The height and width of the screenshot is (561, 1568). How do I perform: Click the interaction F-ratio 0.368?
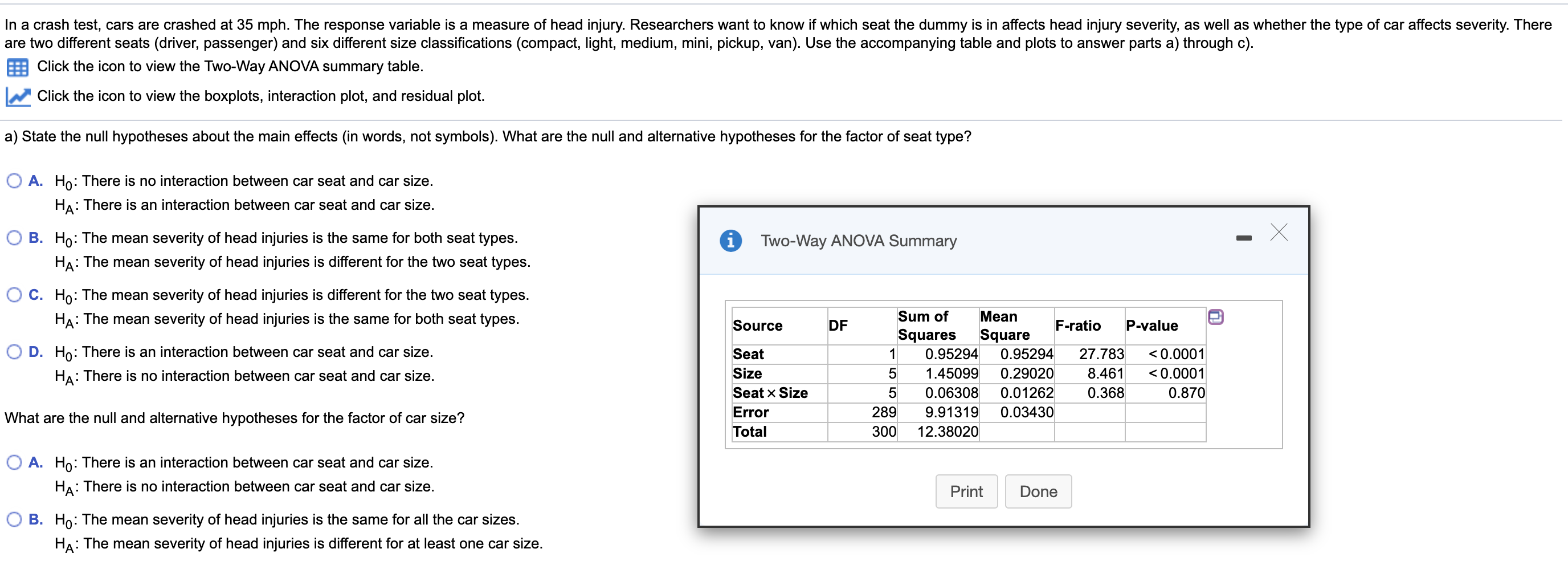tap(1105, 393)
